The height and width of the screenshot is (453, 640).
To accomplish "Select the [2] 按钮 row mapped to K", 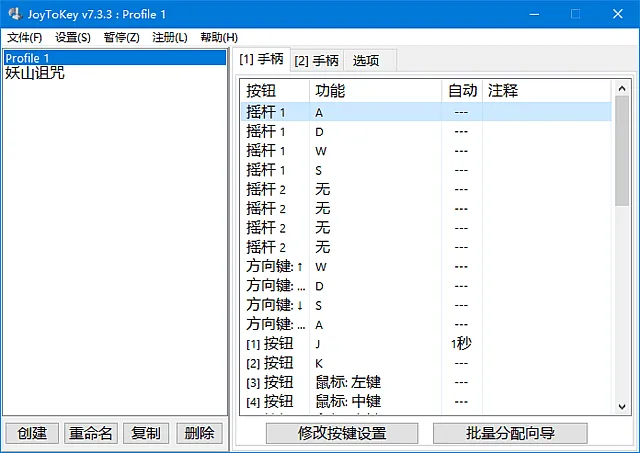I will [426, 363].
